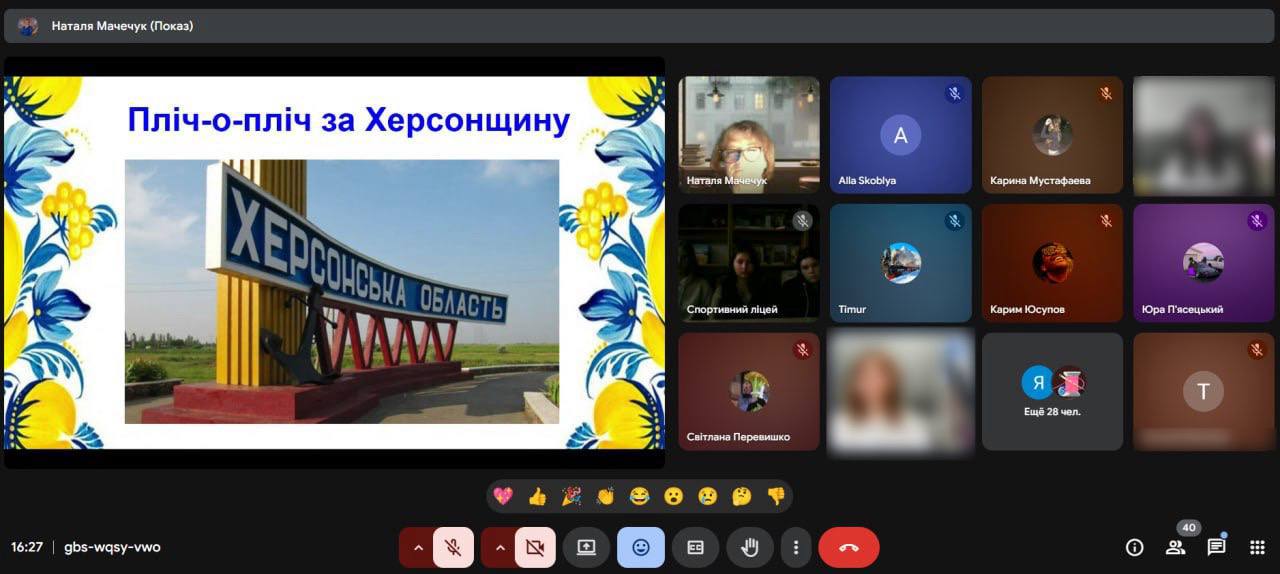Viewport: 1280px width, 574px height.
Task: Click the slide title Пліч-о-пліч за Херсонщину
Action: click(349, 120)
